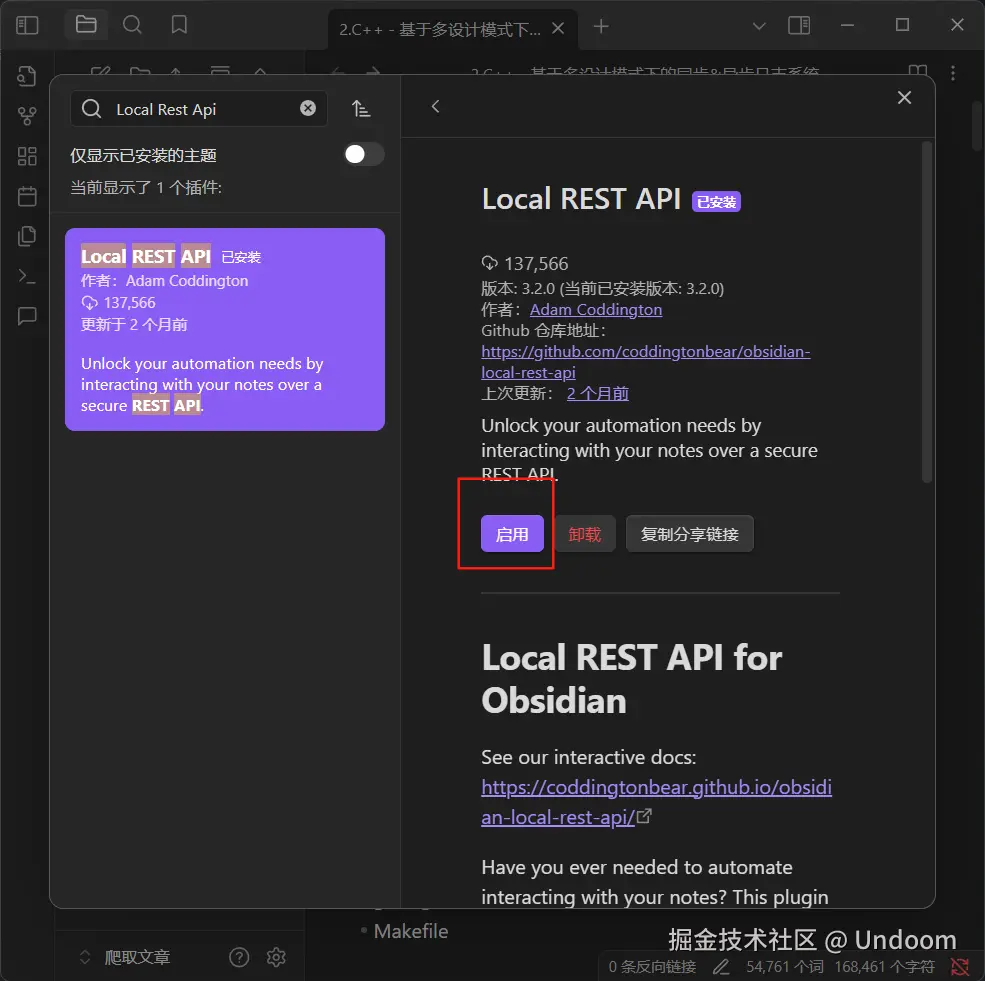
Task: Go back with the left chevron
Action: click(x=435, y=107)
